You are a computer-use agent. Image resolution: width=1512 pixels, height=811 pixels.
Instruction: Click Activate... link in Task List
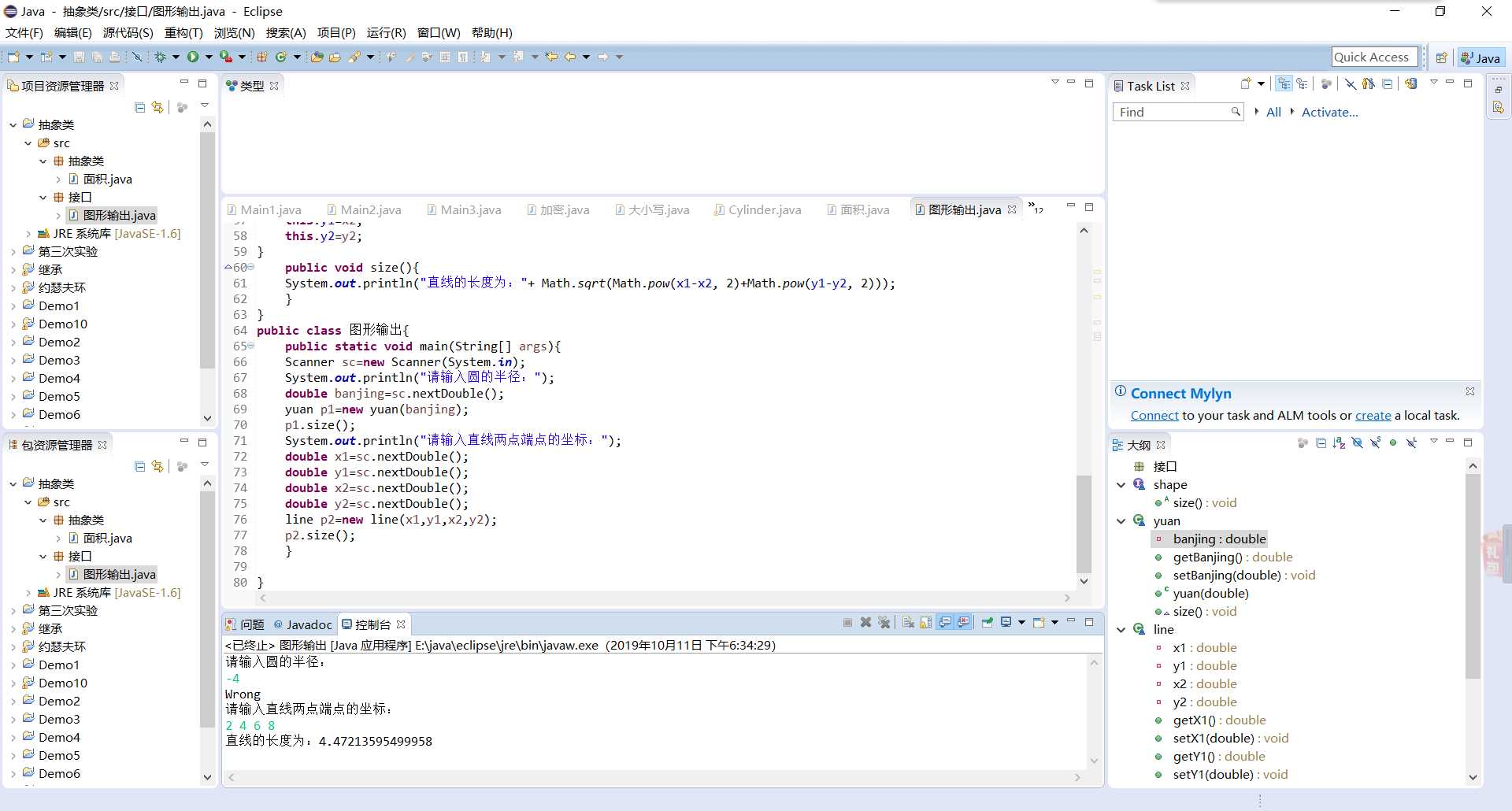tap(1330, 113)
